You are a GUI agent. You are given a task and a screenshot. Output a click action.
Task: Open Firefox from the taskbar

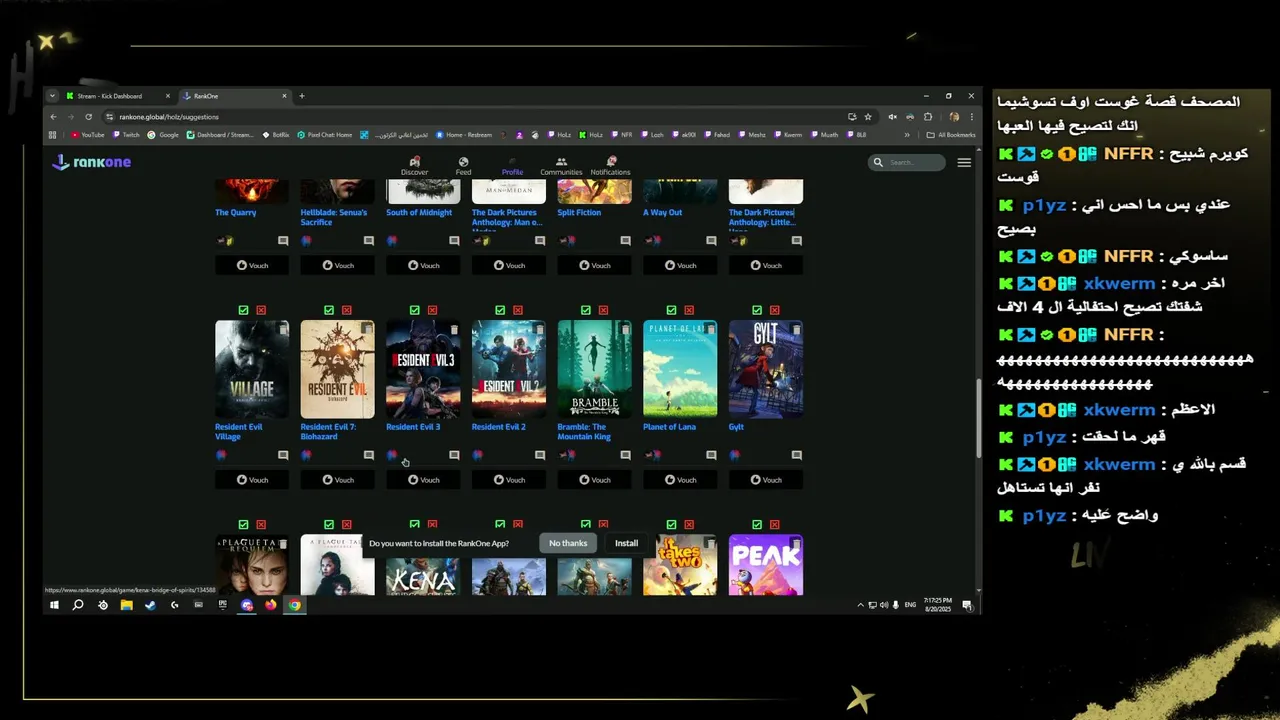coord(271,605)
